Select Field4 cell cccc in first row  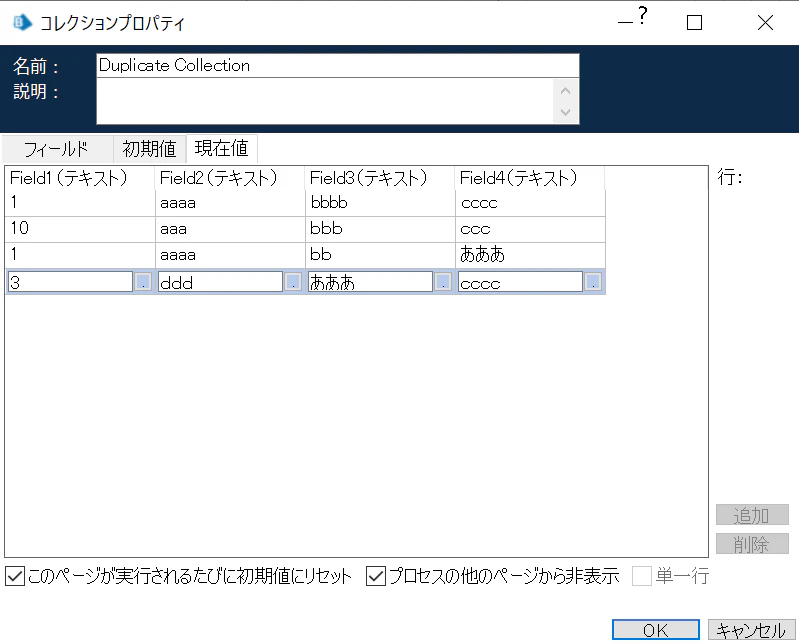(x=530, y=203)
